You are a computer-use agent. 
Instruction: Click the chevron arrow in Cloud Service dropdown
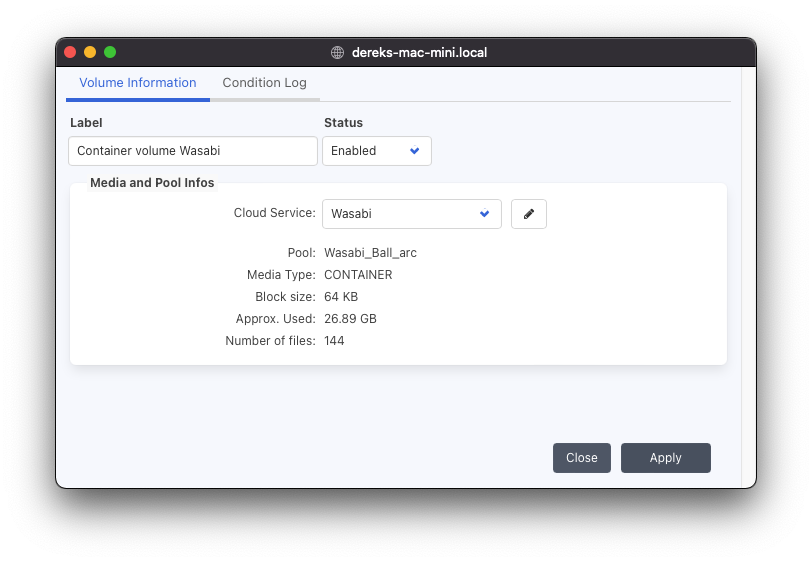[x=484, y=213]
